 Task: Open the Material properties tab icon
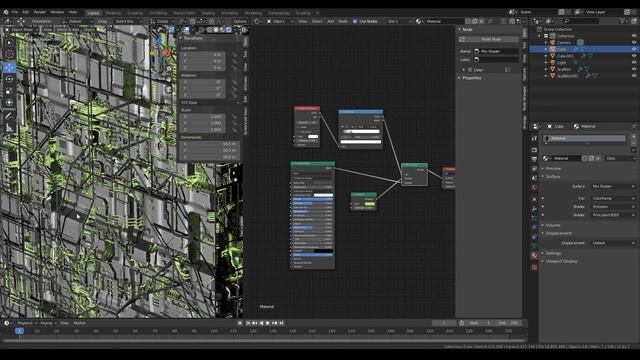click(534, 255)
